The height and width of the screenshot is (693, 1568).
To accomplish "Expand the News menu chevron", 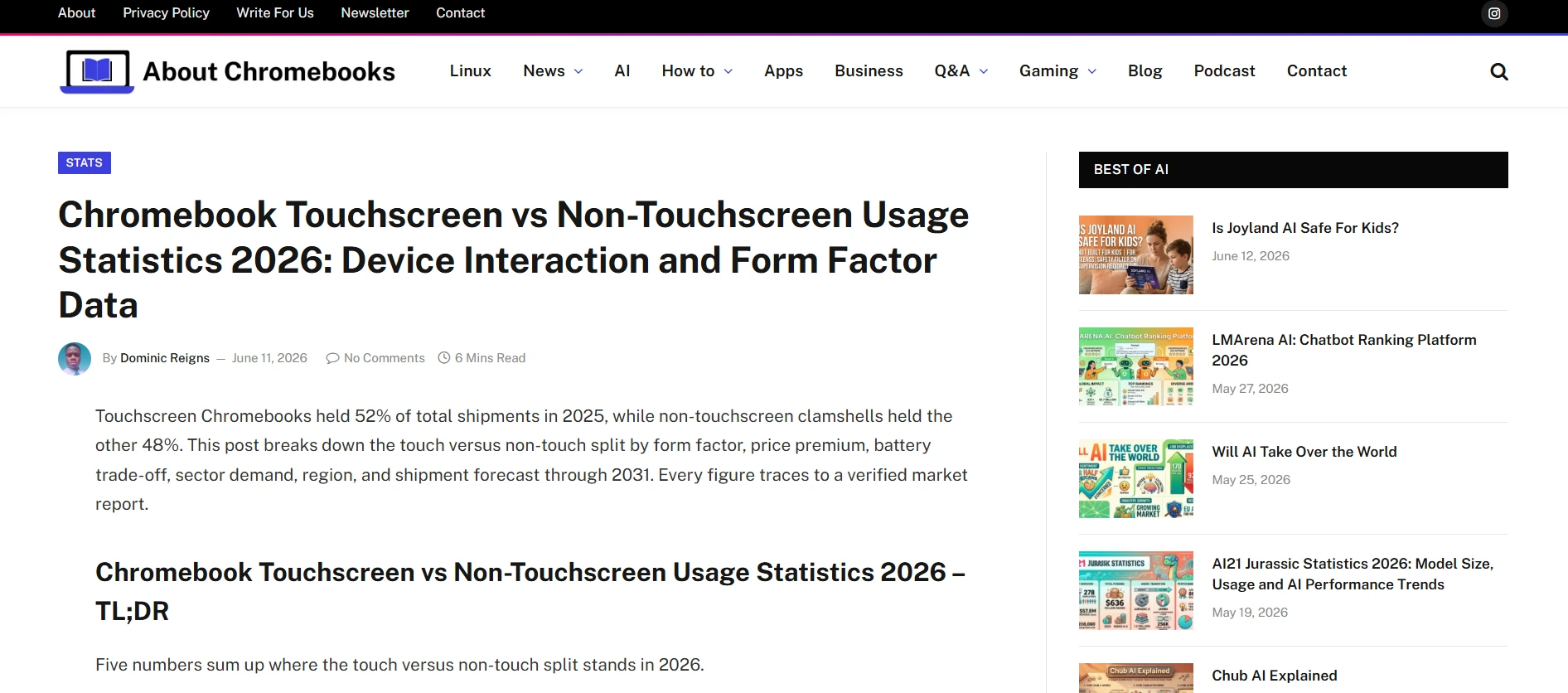I will (x=578, y=71).
